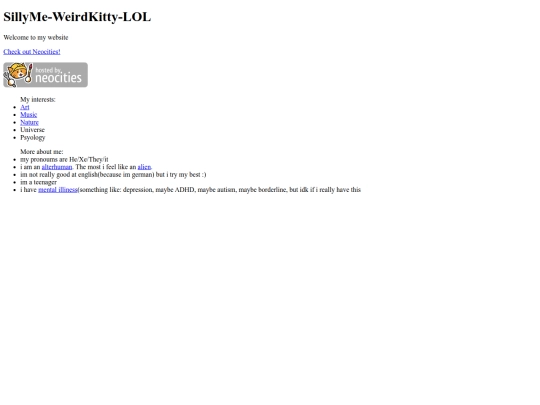The width and height of the screenshot is (540, 405).
Task: Follow the Nature interest link
Action: 29,122
